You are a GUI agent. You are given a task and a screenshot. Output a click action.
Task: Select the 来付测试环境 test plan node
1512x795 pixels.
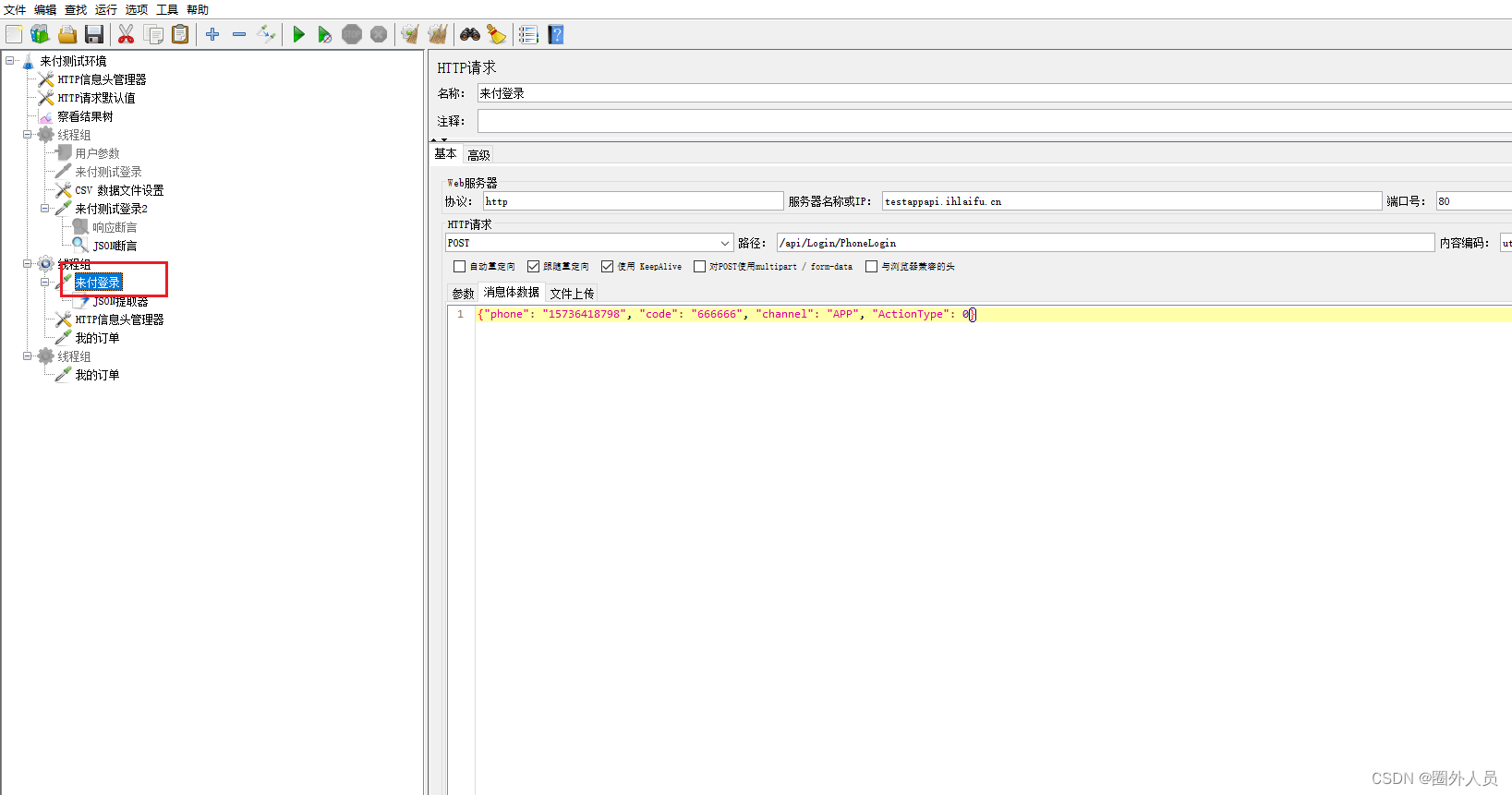[73, 61]
